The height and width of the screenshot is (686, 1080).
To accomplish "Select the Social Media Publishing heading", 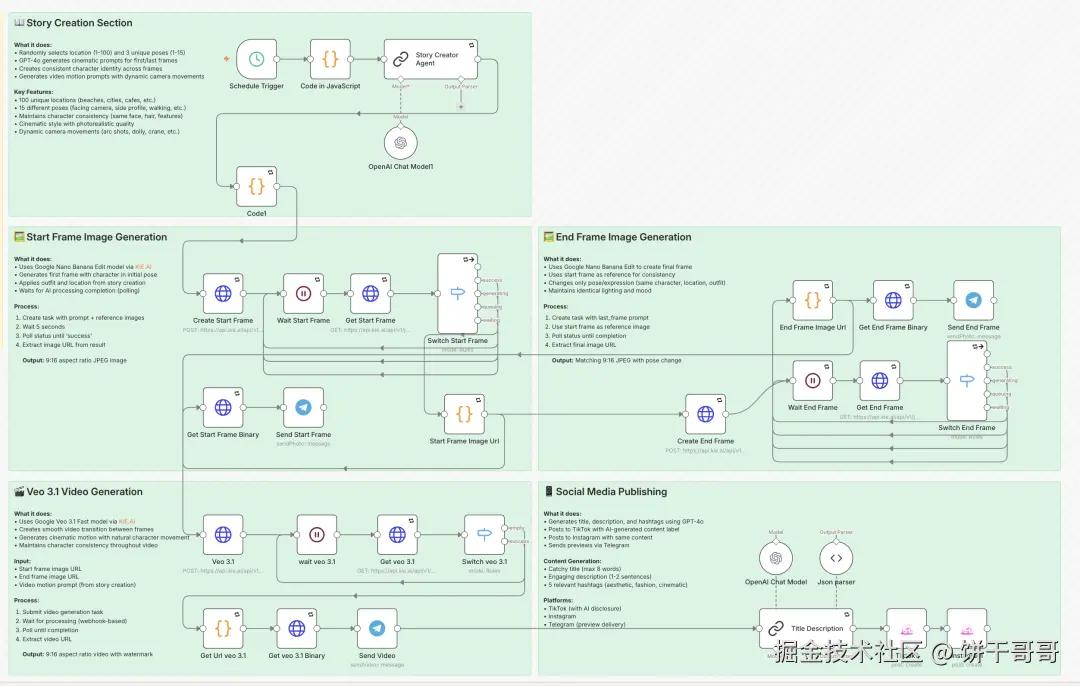I will pos(611,492).
